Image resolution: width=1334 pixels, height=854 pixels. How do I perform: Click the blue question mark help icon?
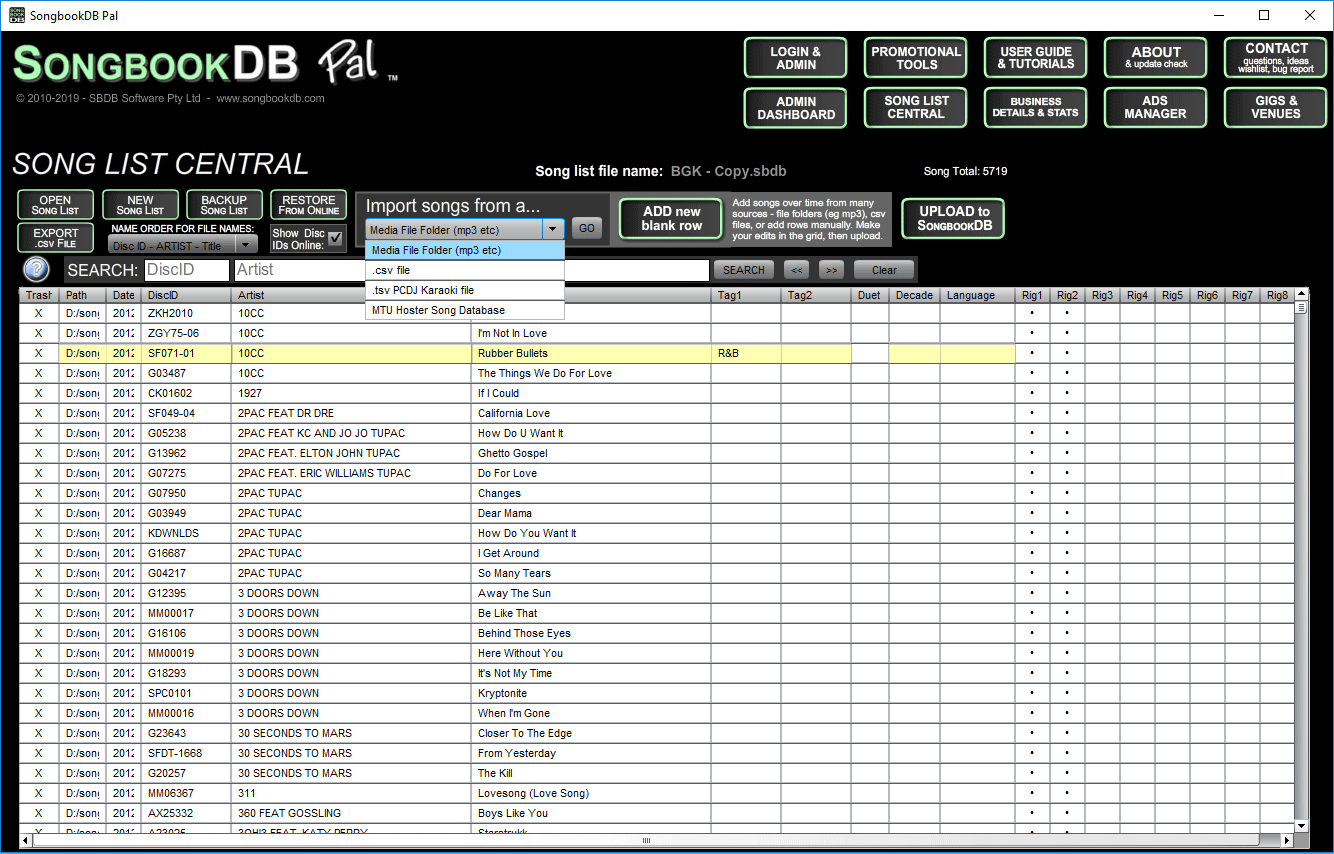pyautogui.click(x=37, y=268)
